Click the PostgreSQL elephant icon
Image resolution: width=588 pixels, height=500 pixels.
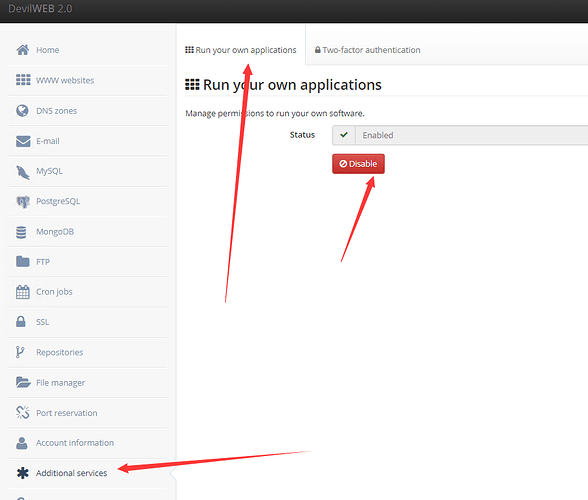(23, 202)
